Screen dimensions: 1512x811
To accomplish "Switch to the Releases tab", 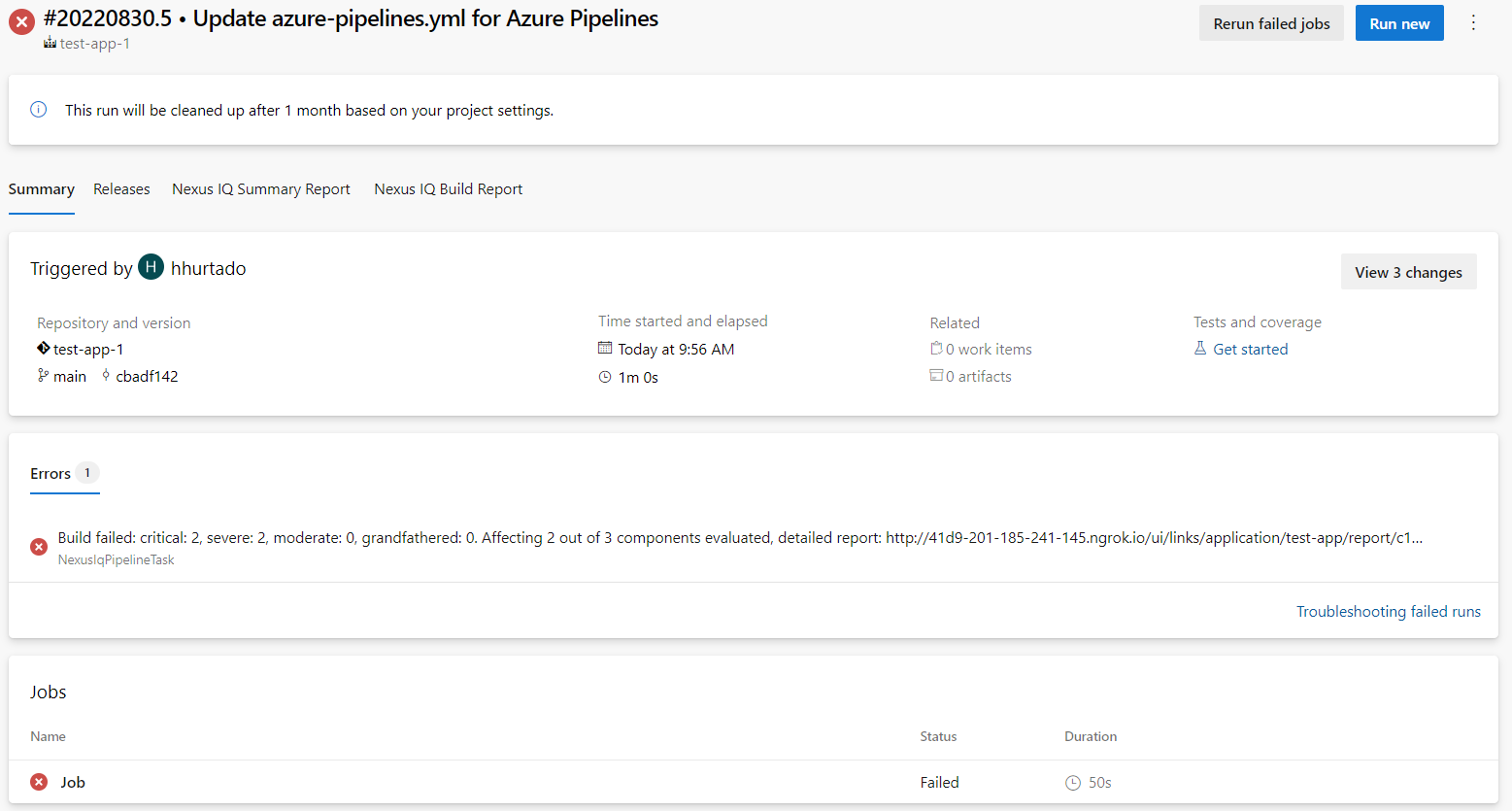I will (121, 188).
